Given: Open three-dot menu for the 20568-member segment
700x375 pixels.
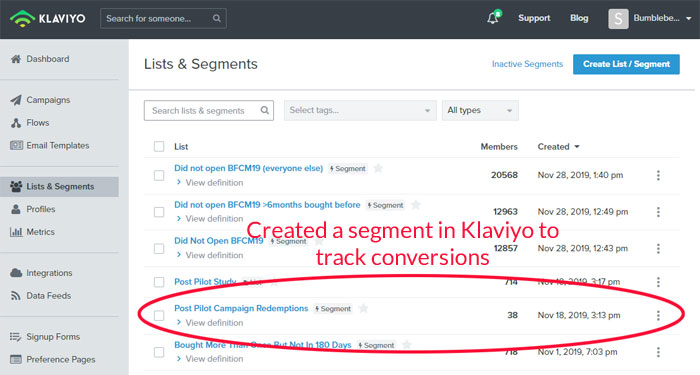Looking at the screenshot, I should pyautogui.click(x=658, y=175).
